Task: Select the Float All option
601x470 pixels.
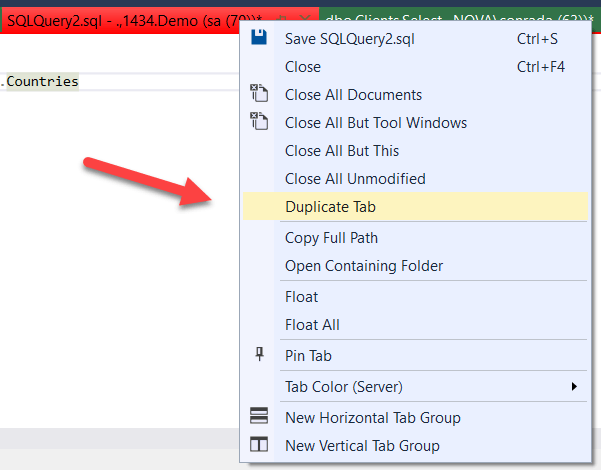Action: pyautogui.click(x=312, y=325)
